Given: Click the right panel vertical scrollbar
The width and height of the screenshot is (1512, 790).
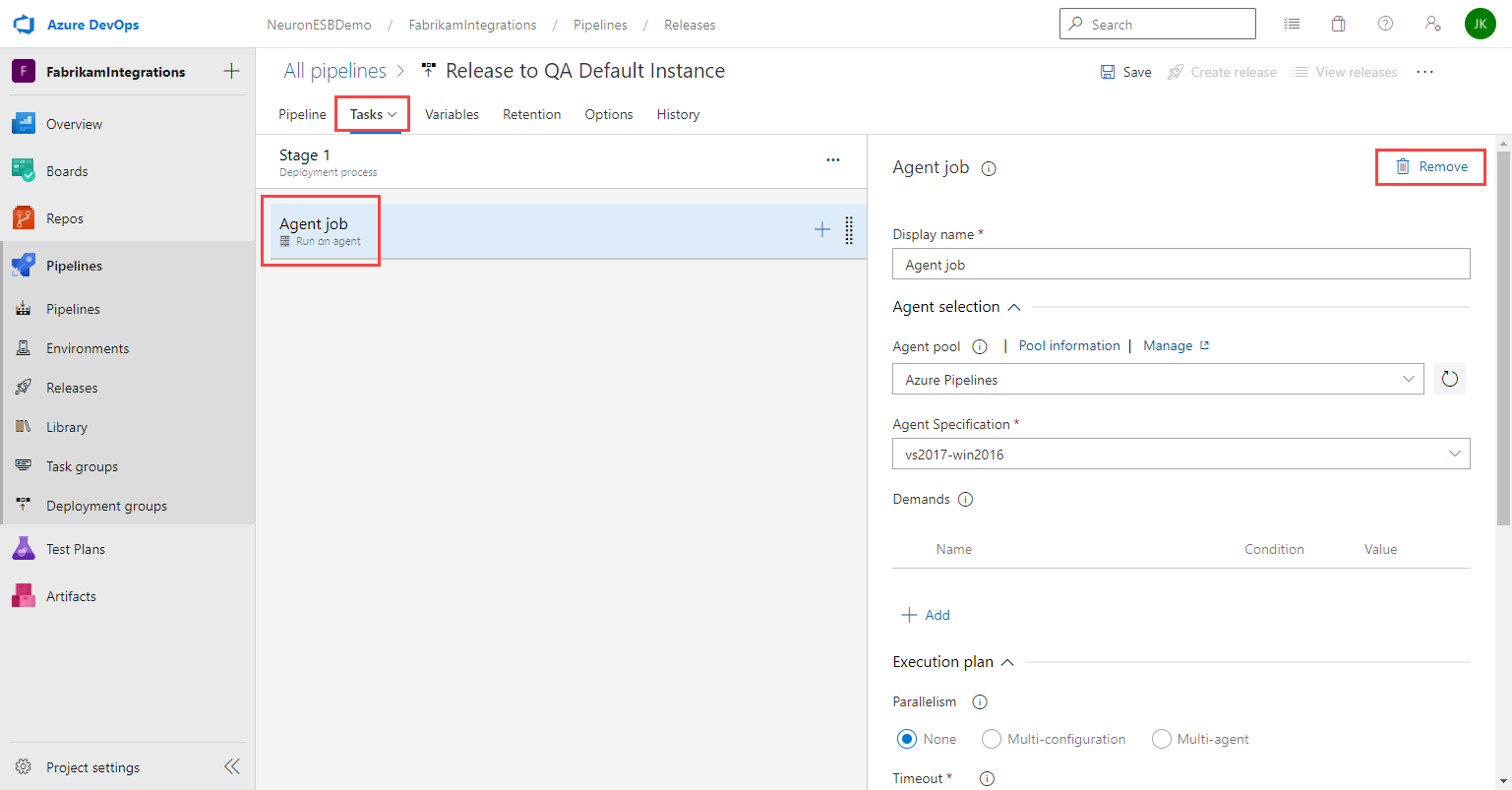Looking at the screenshot, I should coord(1503,337).
